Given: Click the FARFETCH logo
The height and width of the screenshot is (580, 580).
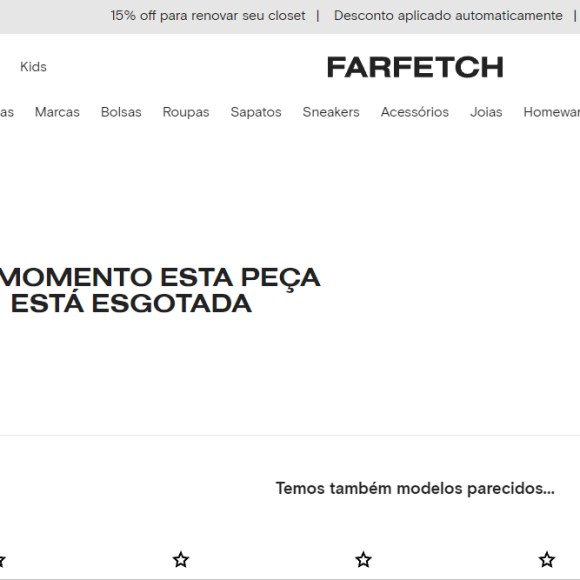Looking at the screenshot, I should click(415, 67).
